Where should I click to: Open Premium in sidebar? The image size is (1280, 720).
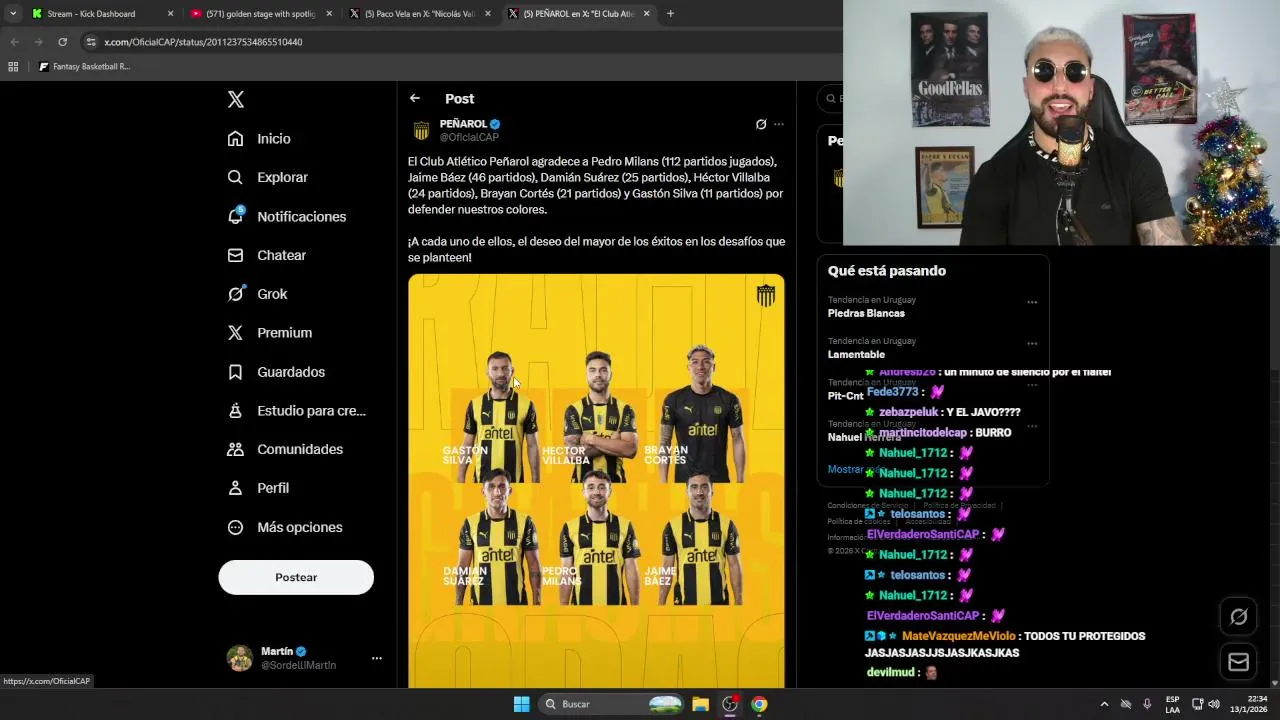pos(269,333)
